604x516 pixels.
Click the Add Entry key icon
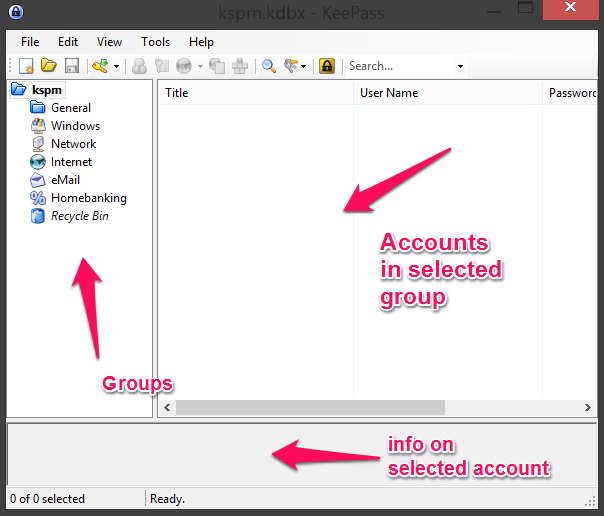tap(100, 66)
